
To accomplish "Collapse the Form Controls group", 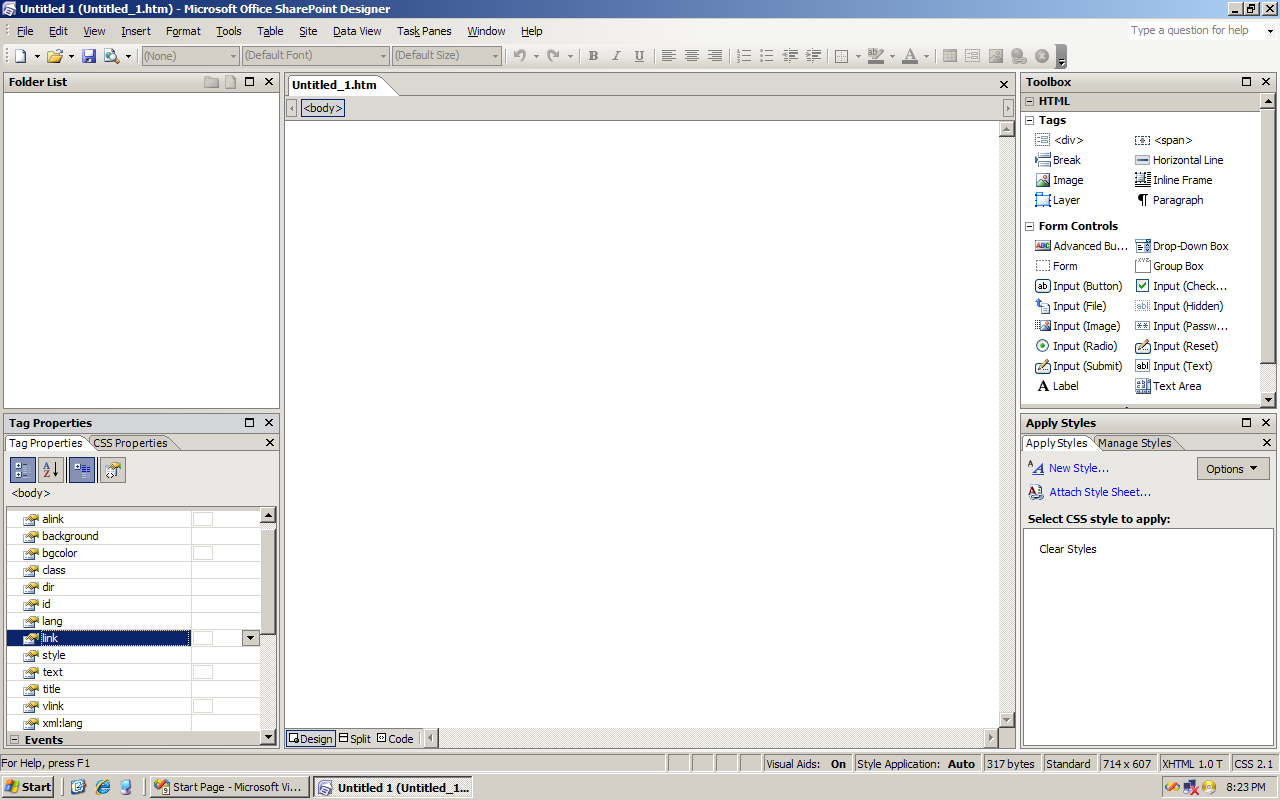I will pos(1030,226).
